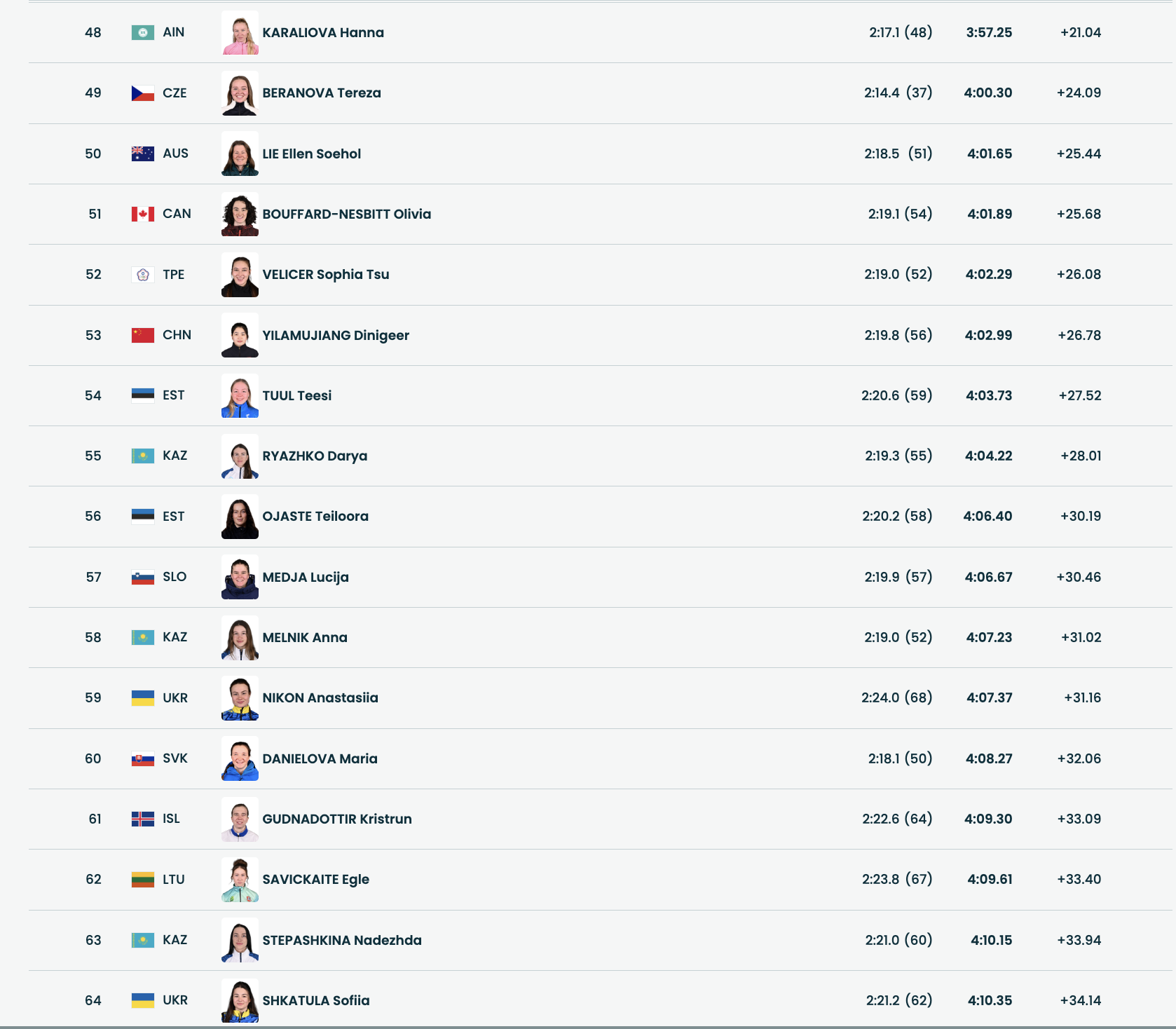Click the STEPASHKINA Nadezhda name
Image resolution: width=1176 pixels, height=1029 pixels.
tap(342, 940)
